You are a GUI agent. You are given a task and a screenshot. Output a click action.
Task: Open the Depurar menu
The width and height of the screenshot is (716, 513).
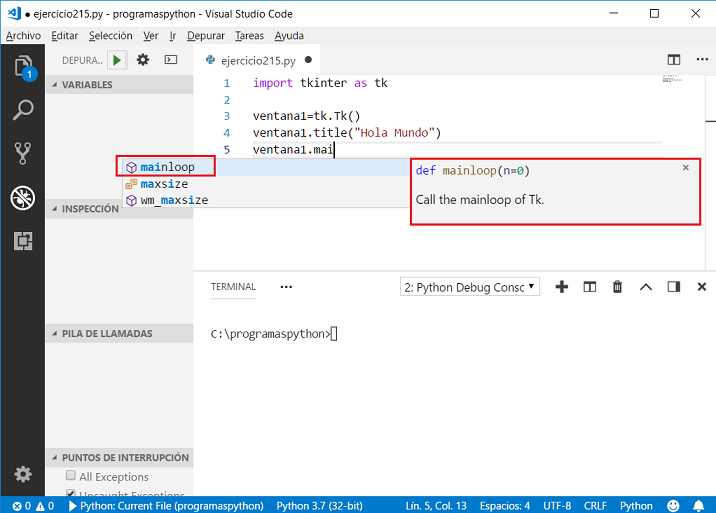pyautogui.click(x=205, y=36)
